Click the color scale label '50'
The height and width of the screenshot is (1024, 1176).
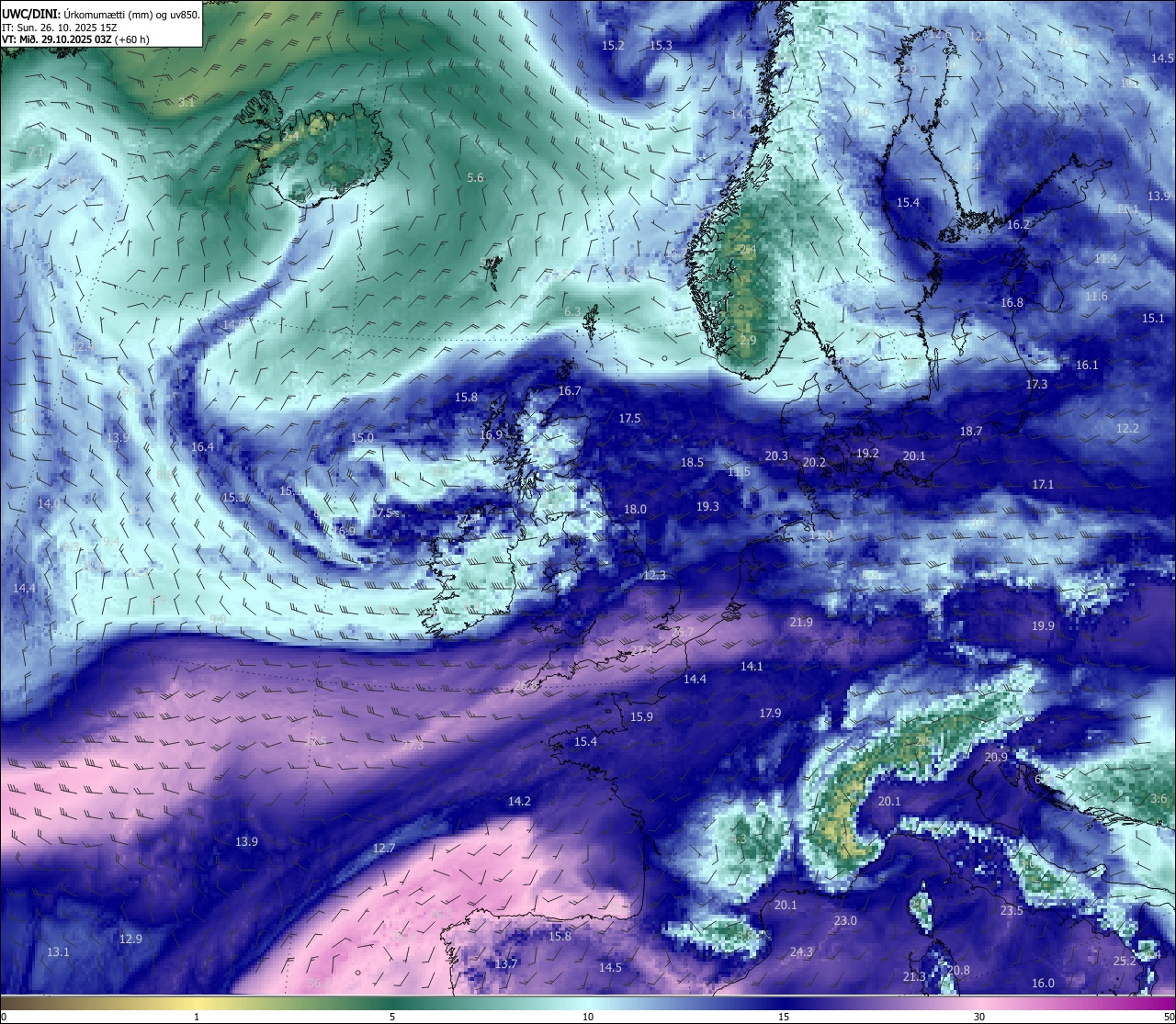(1169, 1017)
